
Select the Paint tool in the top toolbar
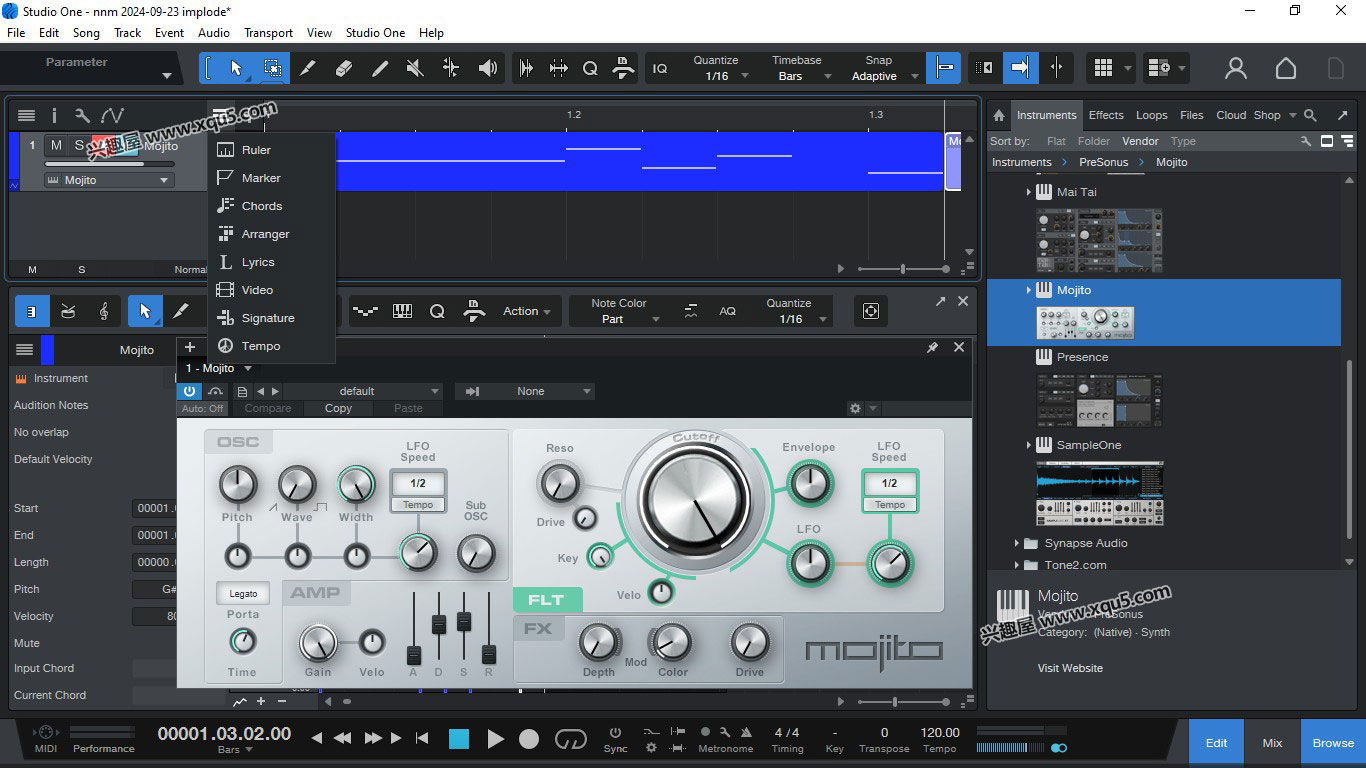click(x=380, y=68)
